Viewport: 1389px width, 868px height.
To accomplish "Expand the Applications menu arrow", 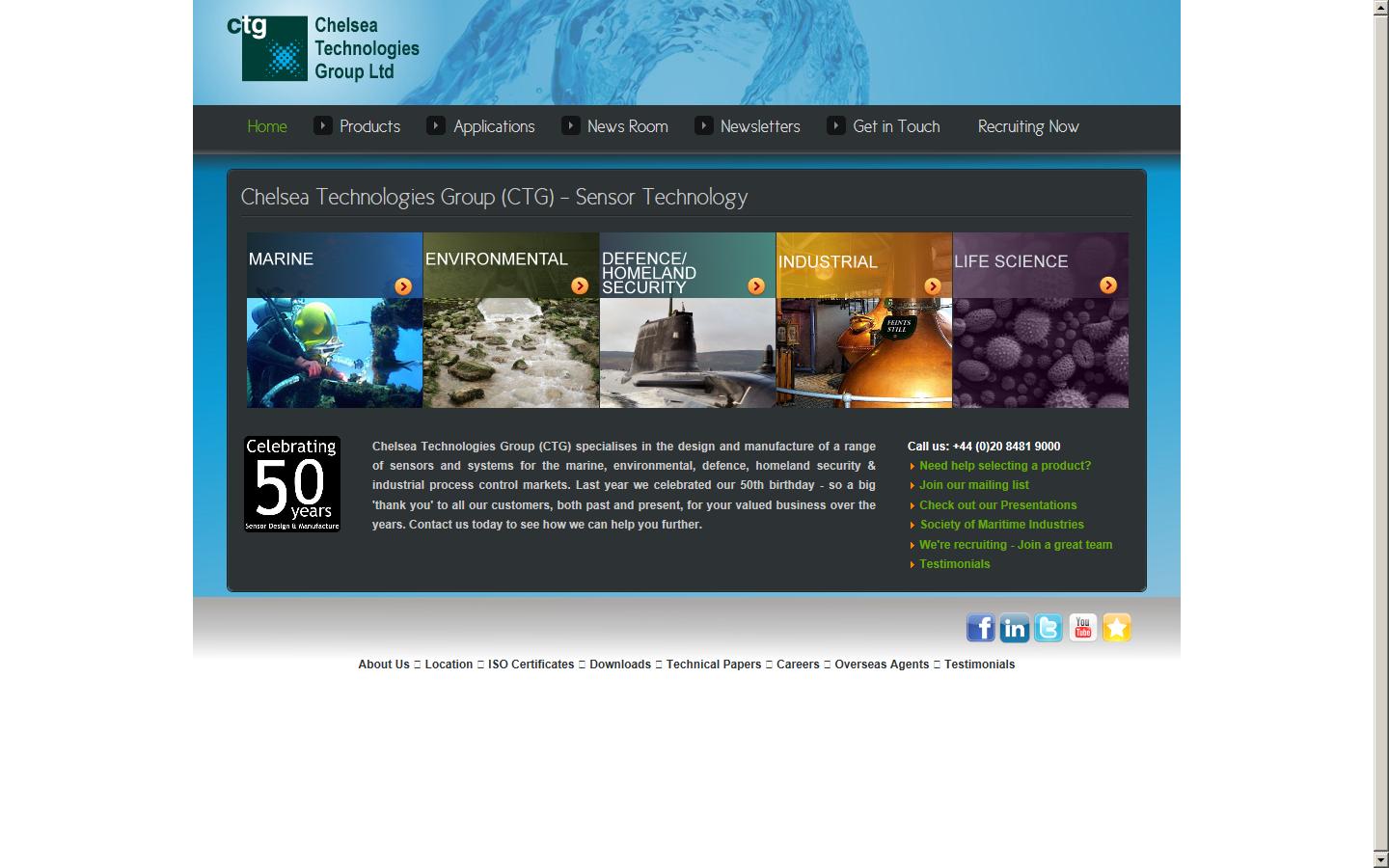I will click(434, 125).
